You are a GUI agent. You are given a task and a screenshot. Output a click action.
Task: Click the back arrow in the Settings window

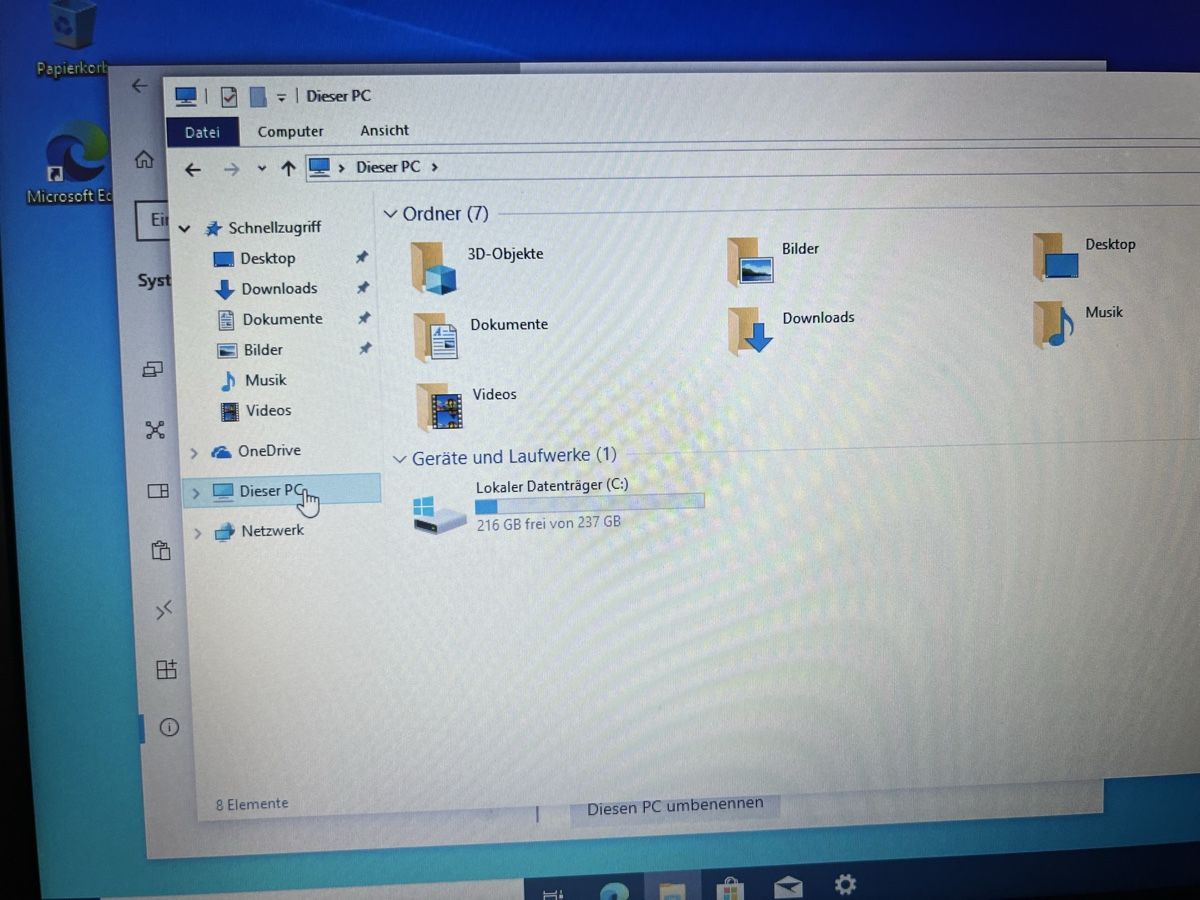139,86
